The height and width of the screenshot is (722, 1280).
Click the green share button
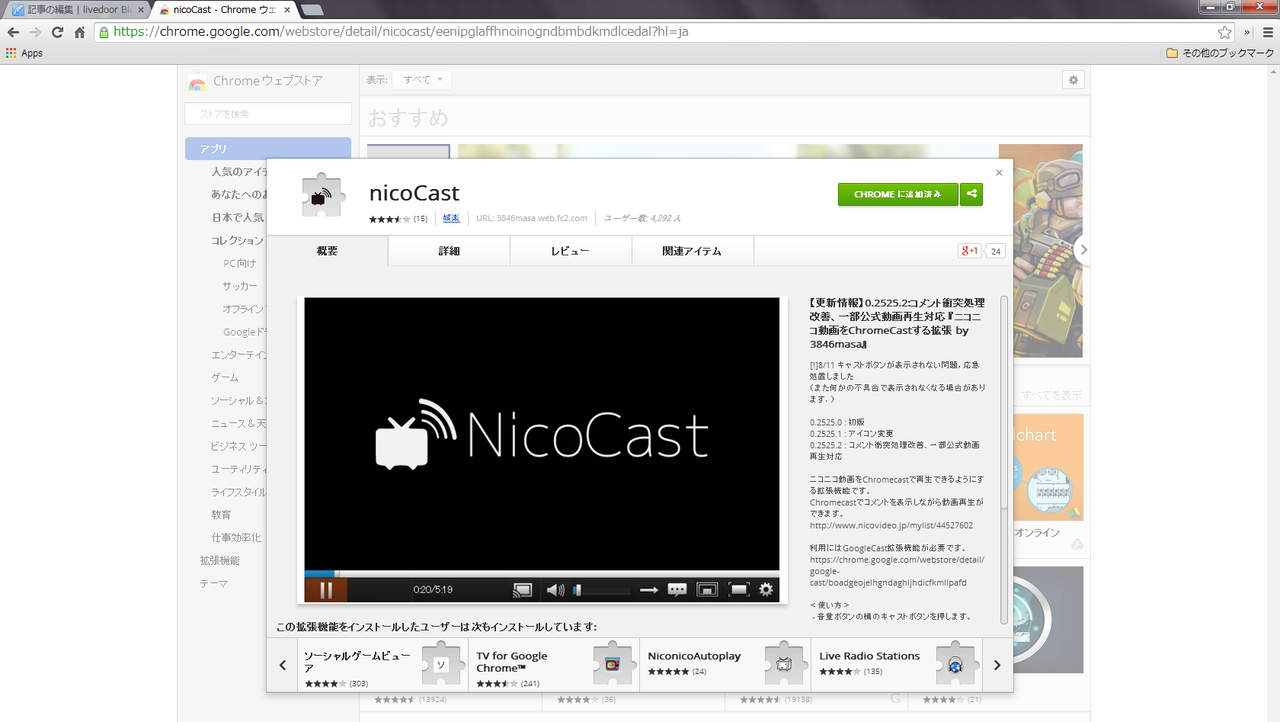coord(971,194)
